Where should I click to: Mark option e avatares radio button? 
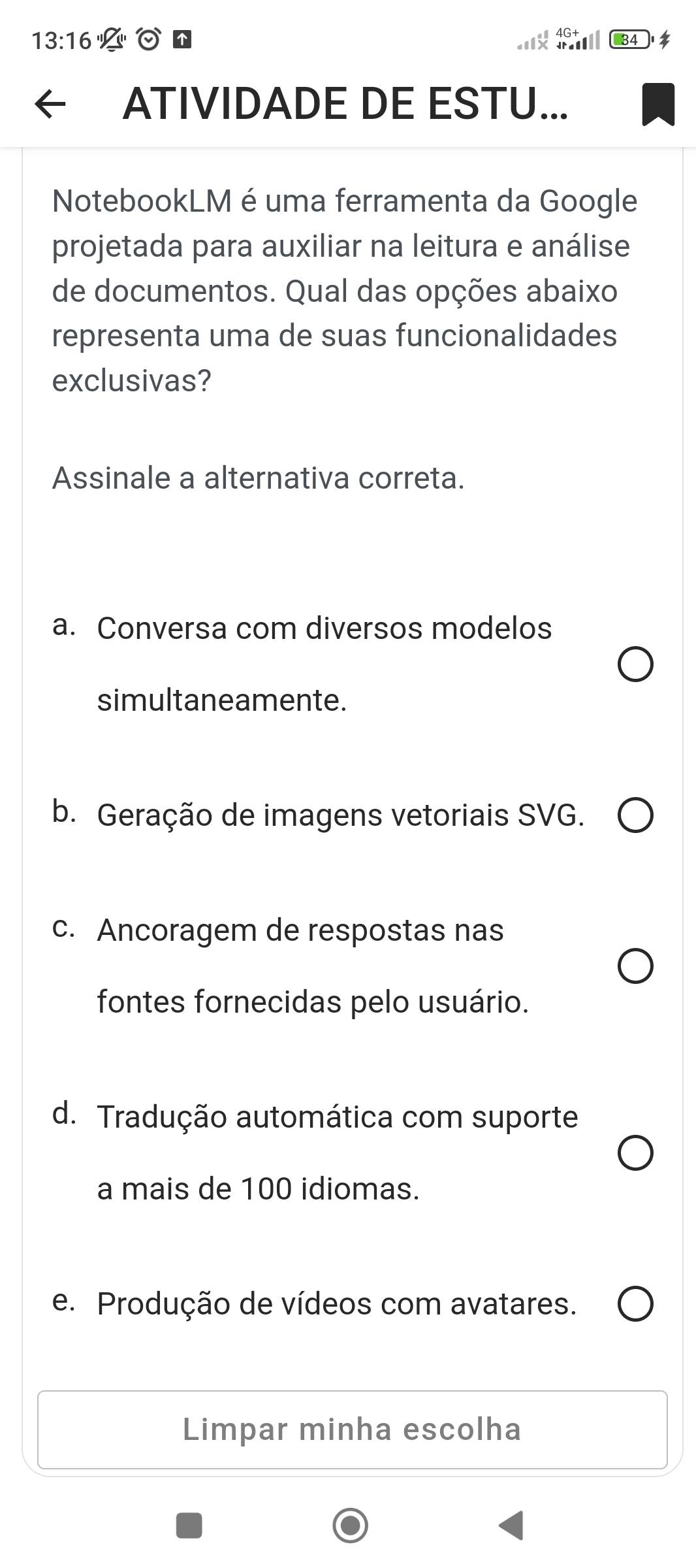635,1304
